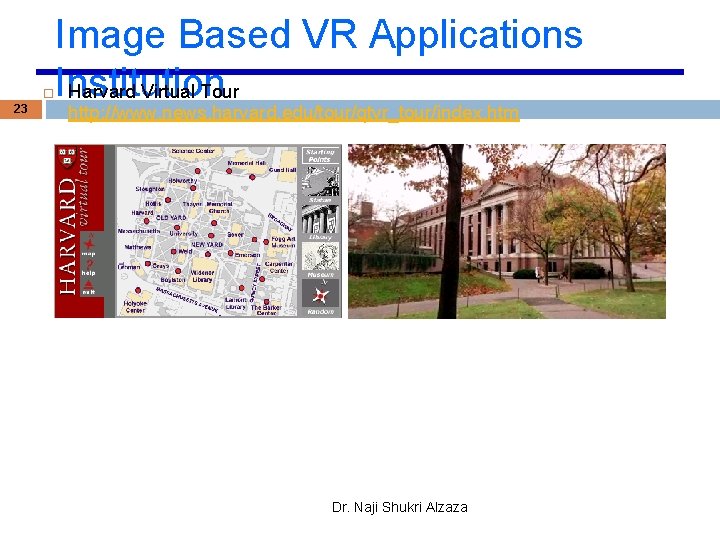Image resolution: width=720 pixels, height=540 pixels.
Task: Click the Sever building label
Action: pos(236,235)
